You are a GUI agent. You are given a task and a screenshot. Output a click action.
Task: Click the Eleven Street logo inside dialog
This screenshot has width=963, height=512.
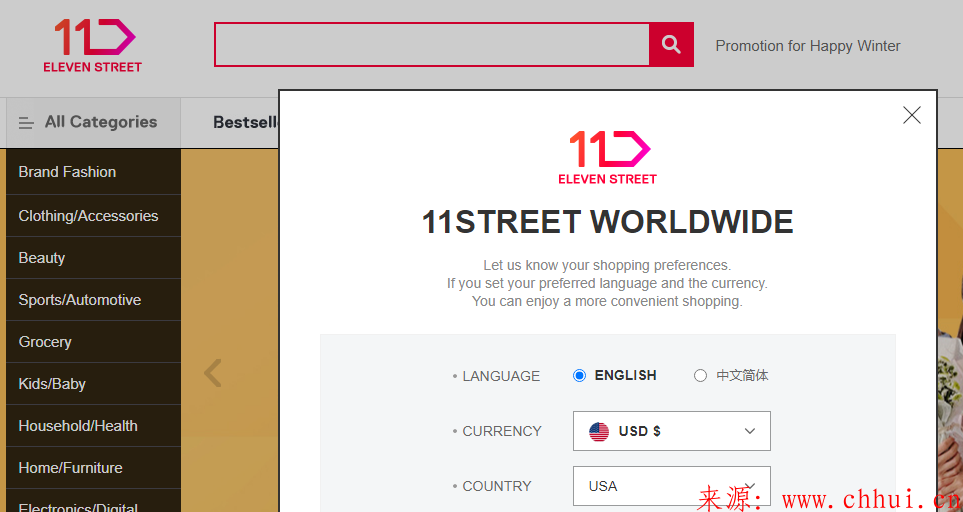[x=607, y=157]
